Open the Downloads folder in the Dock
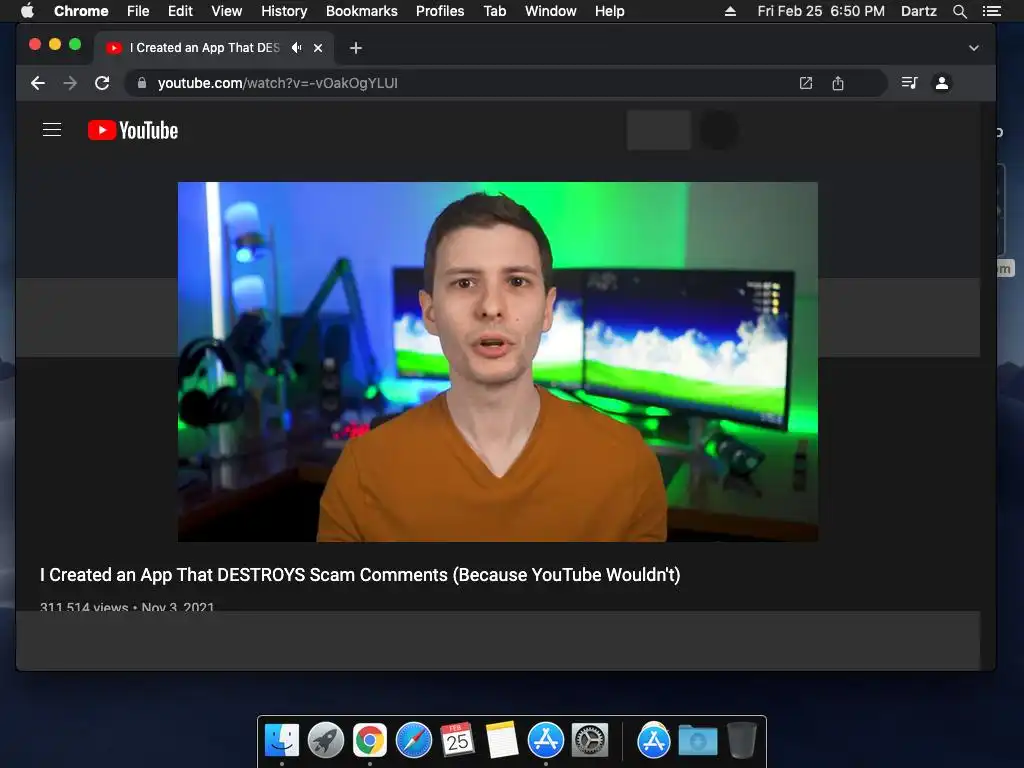1024x768 pixels. [x=697, y=741]
